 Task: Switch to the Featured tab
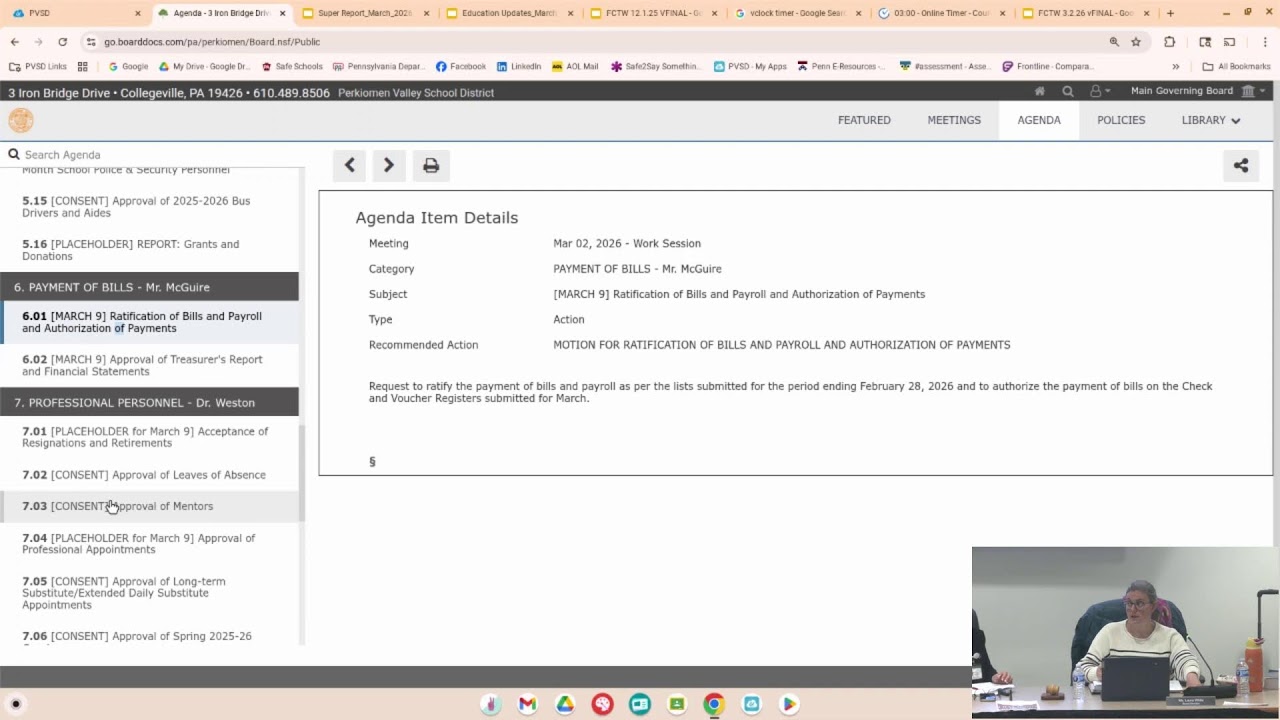point(864,120)
